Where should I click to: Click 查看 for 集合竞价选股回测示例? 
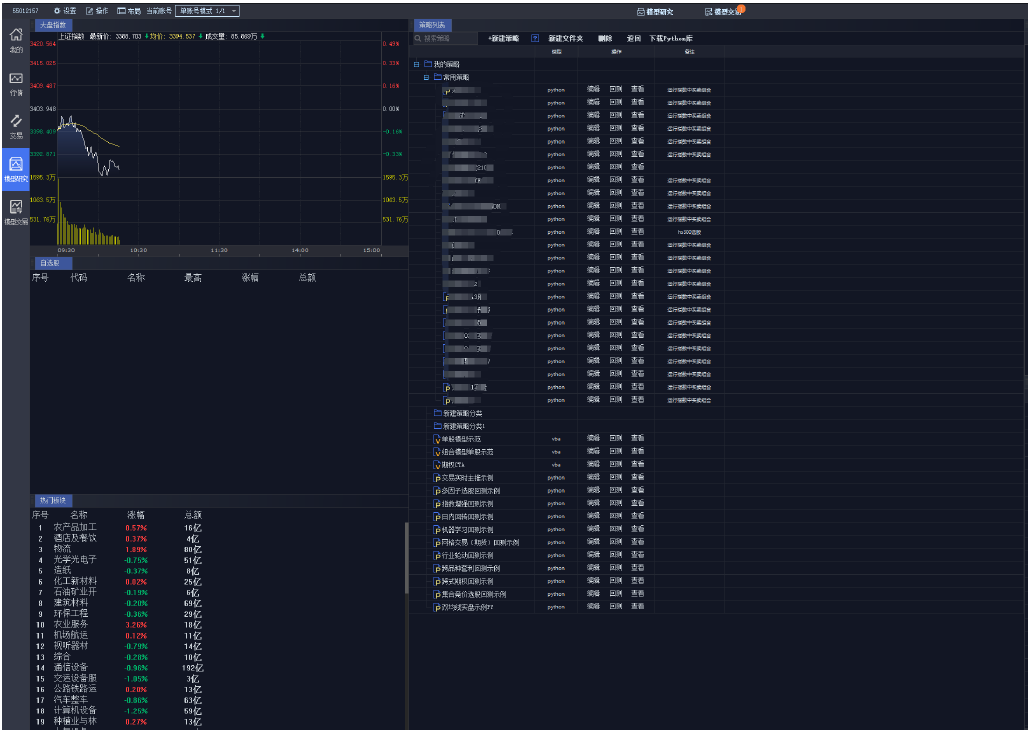(x=637, y=594)
